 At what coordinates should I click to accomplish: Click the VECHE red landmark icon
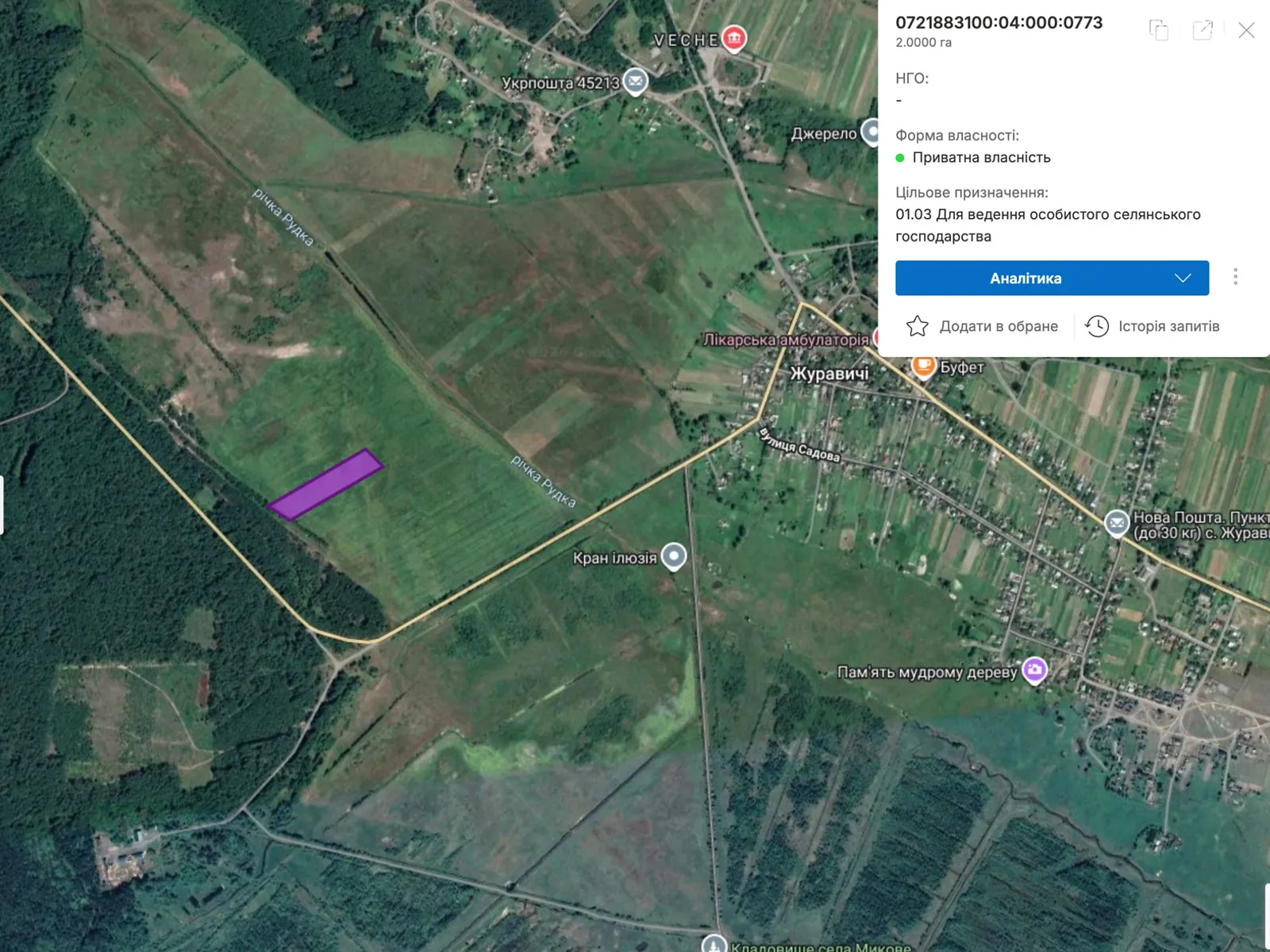[734, 38]
